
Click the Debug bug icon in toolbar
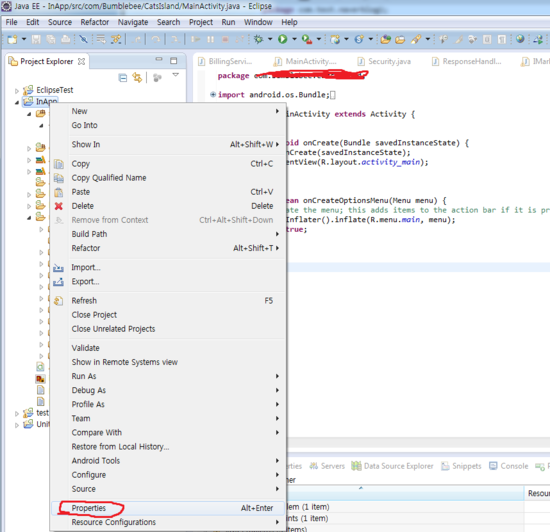pyautogui.click(x=259, y=39)
